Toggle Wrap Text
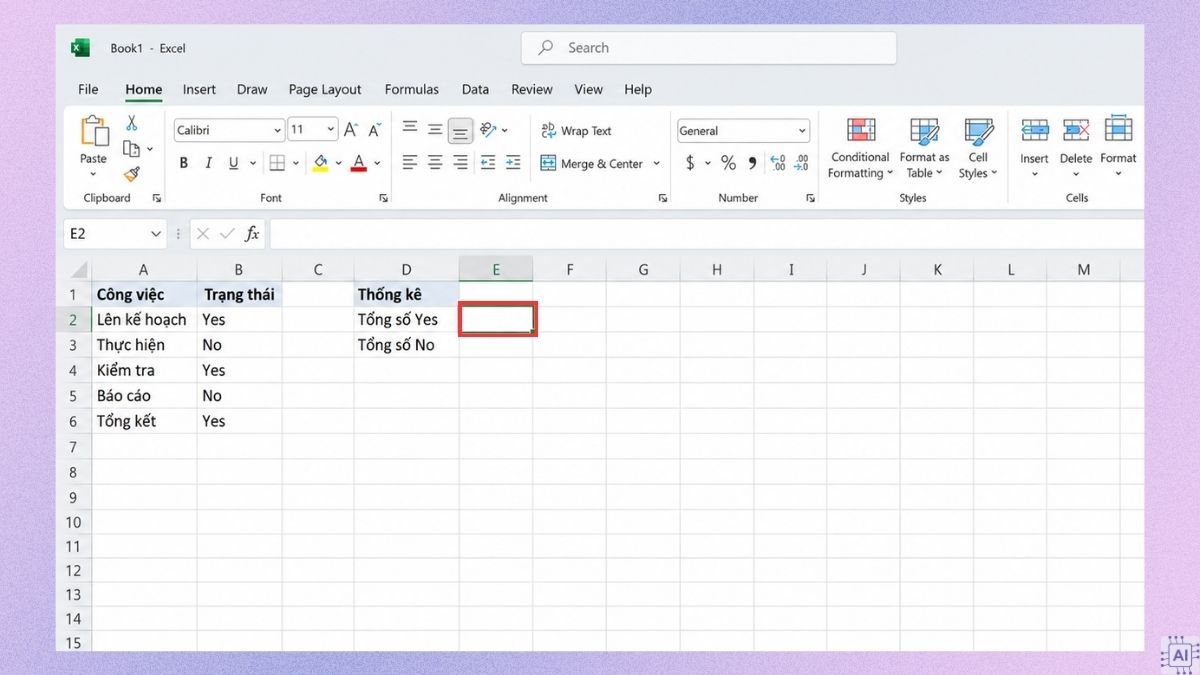The image size is (1200, 675). click(576, 131)
